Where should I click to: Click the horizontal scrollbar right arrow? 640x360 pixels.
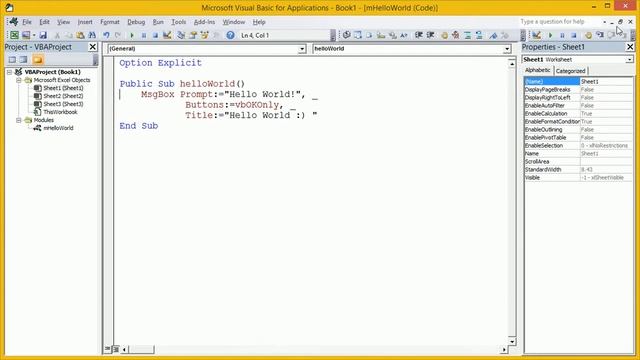pyautogui.click(x=504, y=349)
